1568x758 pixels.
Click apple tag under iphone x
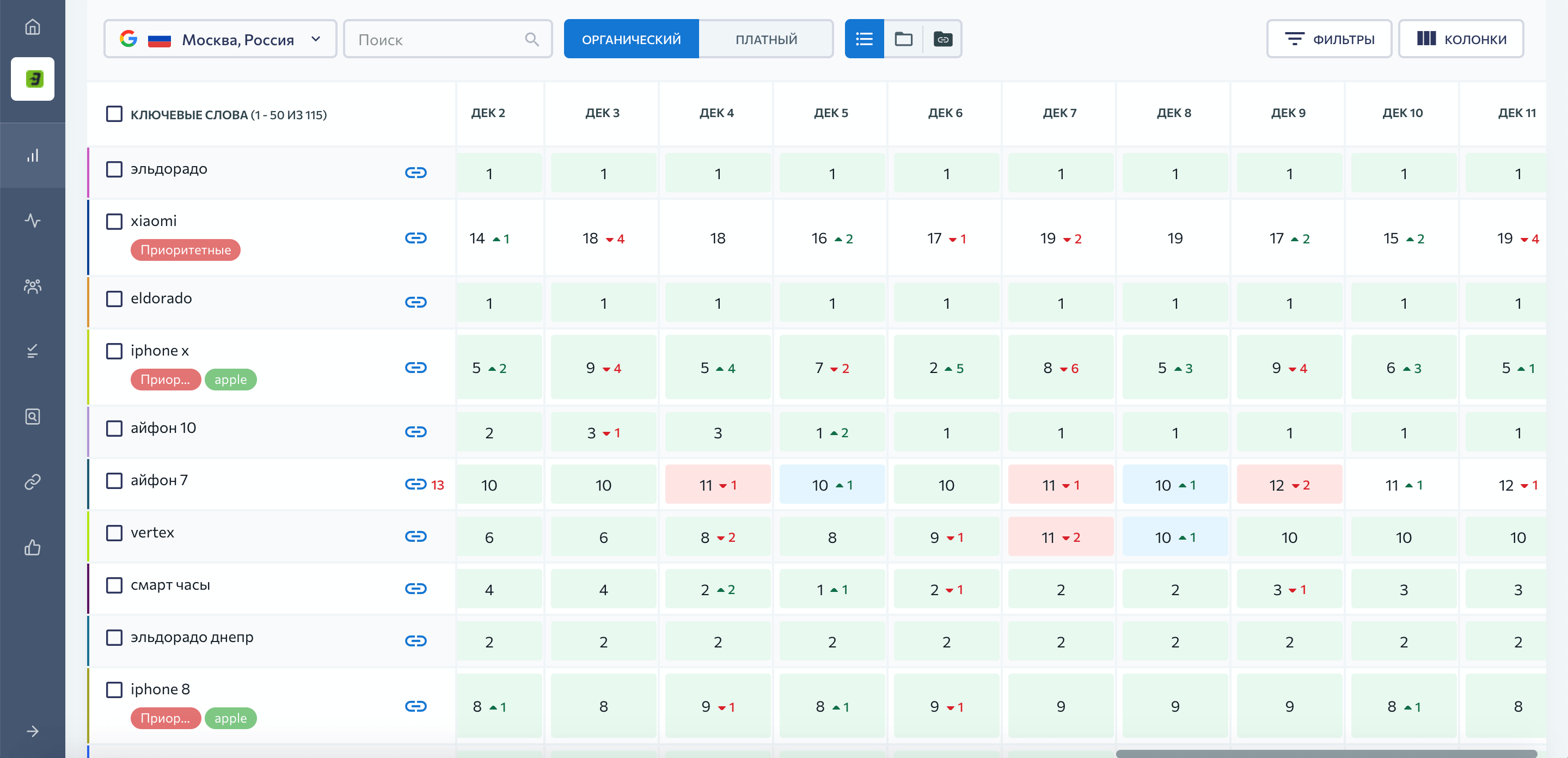[x=231, y=380]
